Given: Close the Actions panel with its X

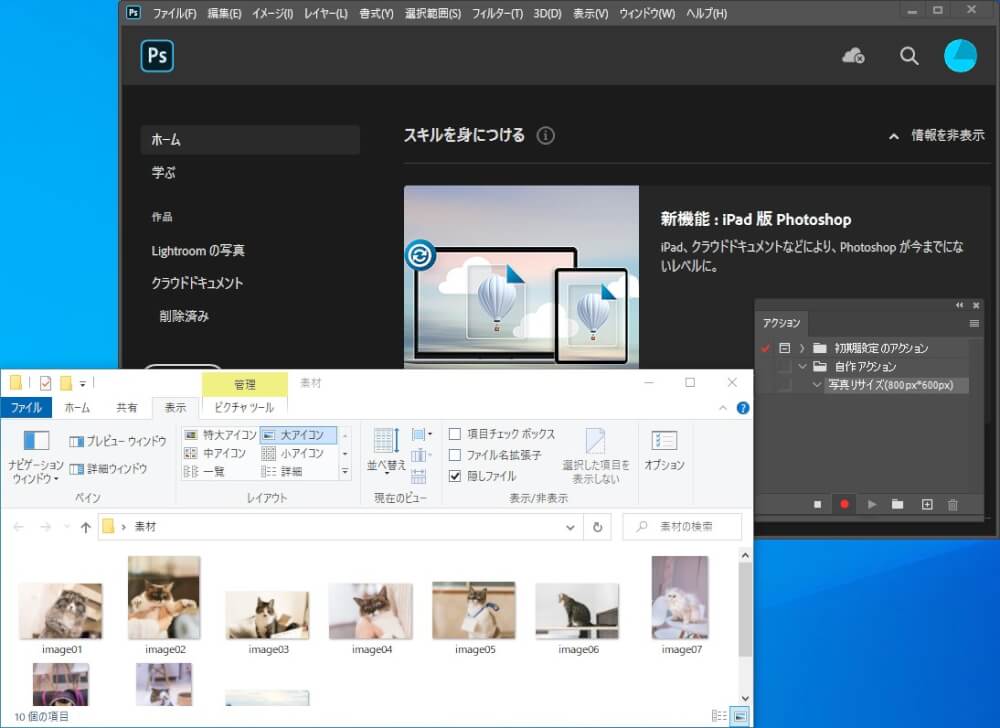Looking at the screenshot, I should point(976,305).
